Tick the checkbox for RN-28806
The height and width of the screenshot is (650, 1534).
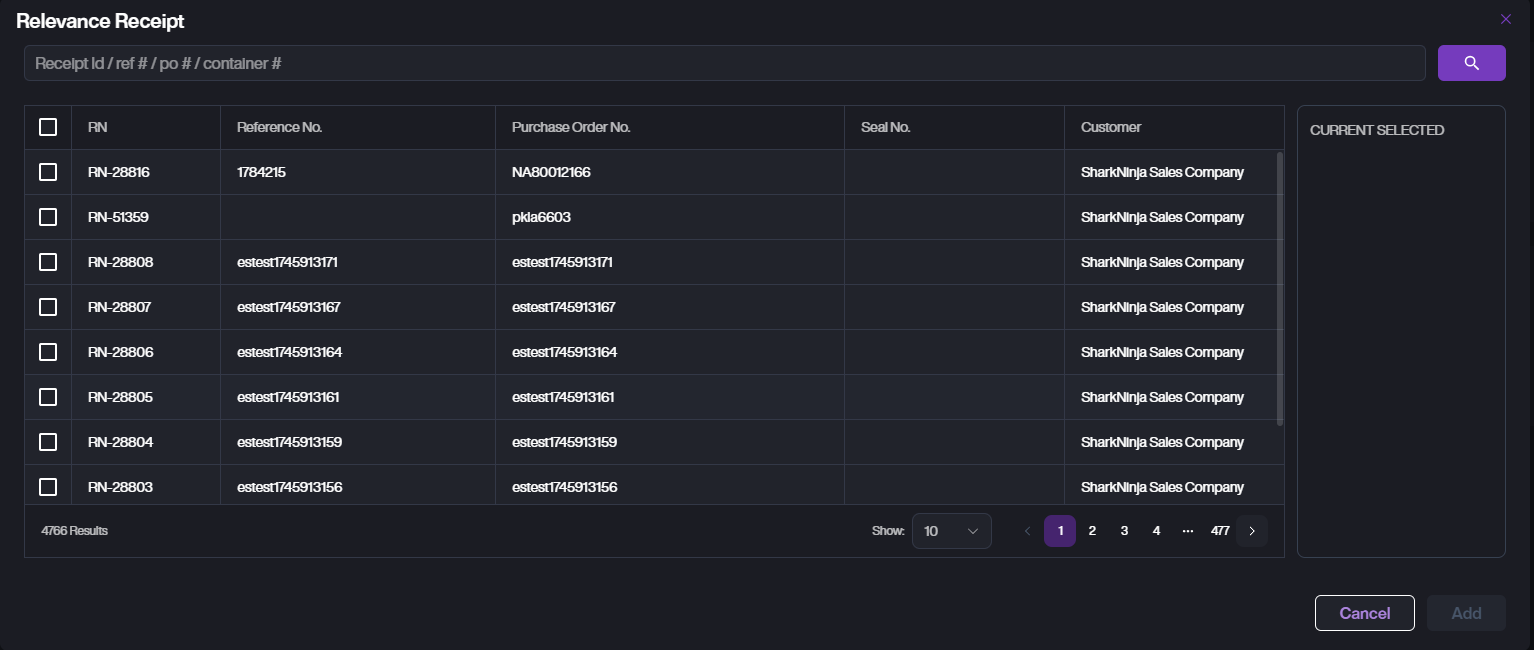point(48,352)
